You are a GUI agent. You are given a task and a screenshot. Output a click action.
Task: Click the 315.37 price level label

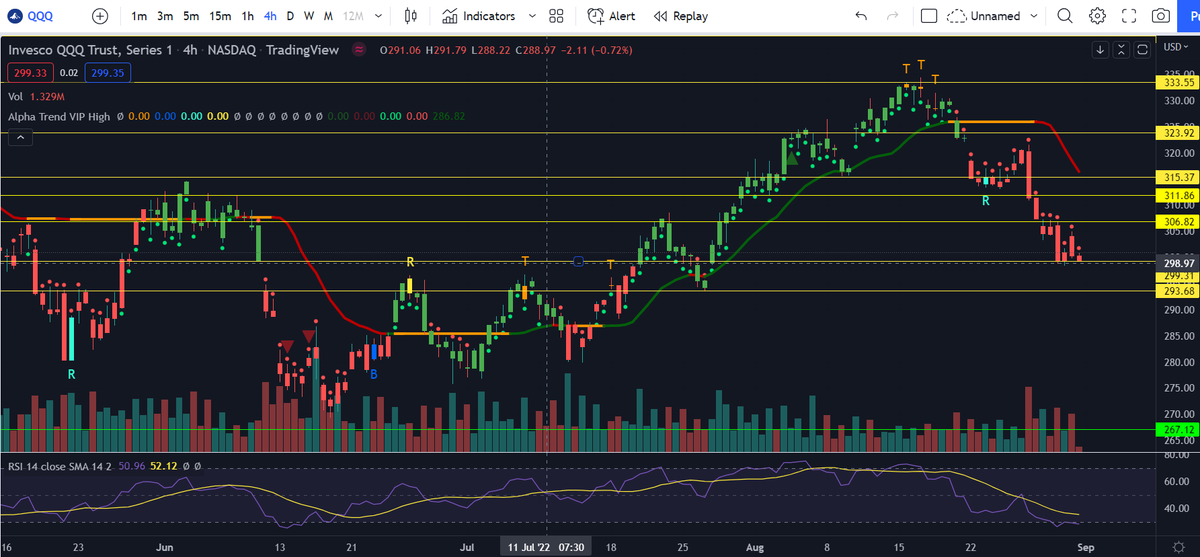pyautogui.click(x=1176, y=177)
